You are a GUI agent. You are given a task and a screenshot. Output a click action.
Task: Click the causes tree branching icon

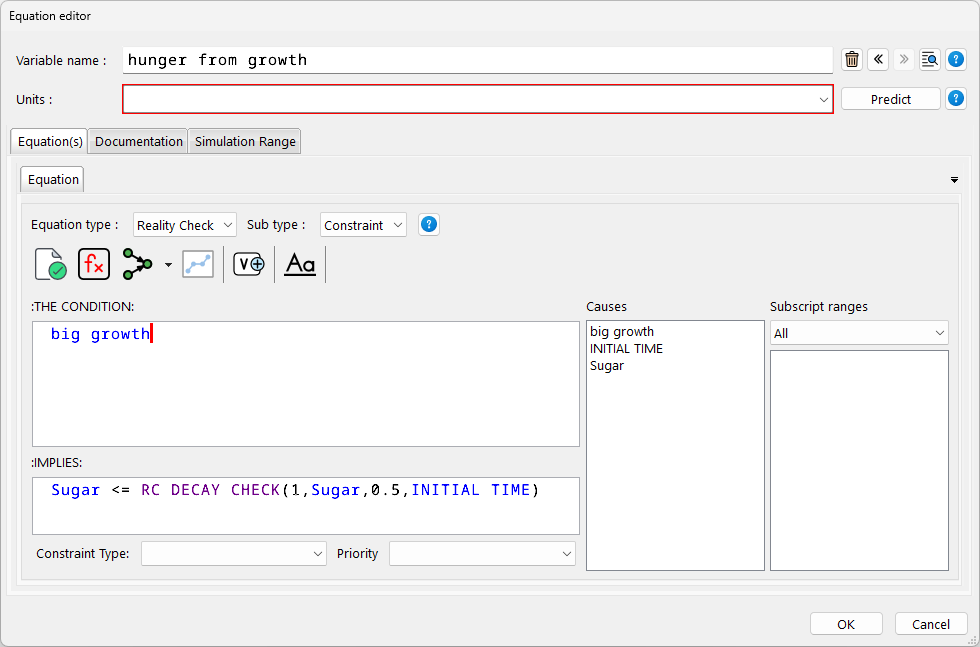[137, 264]
